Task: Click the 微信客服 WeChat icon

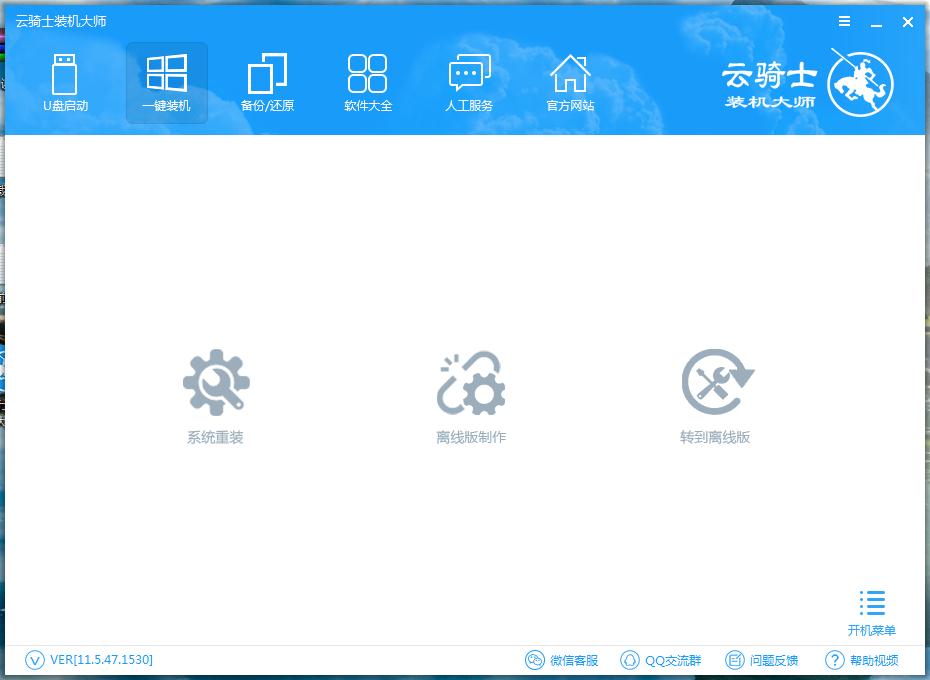Action: [534, 660]
